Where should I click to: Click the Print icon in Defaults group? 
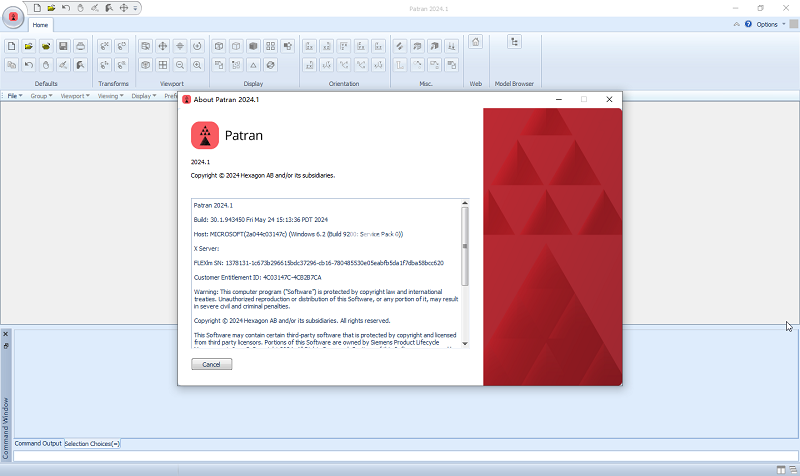pyautogui.click(x=80, y=46)
